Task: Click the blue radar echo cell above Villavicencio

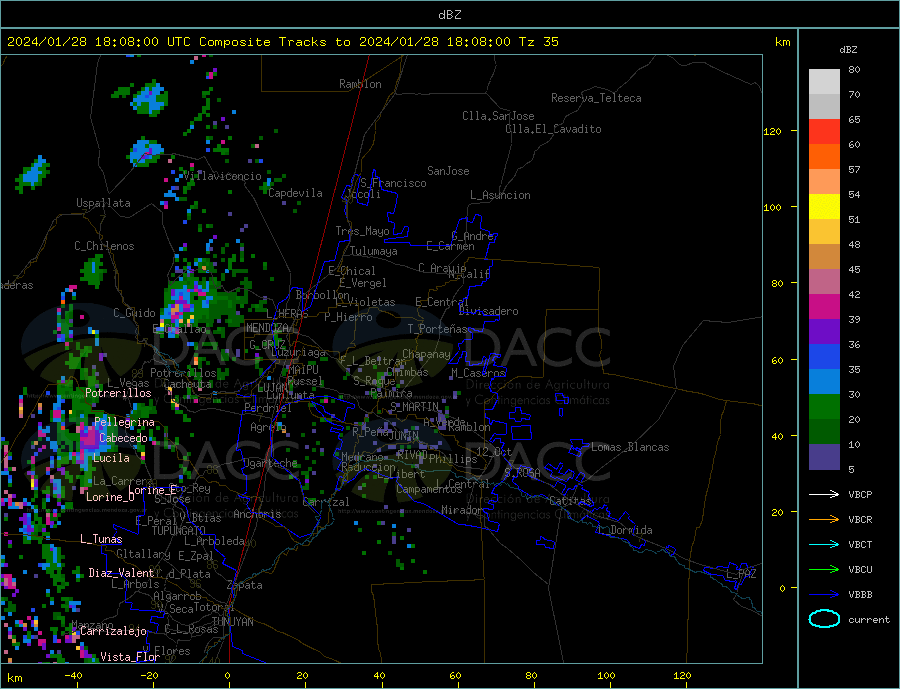Action: pos(146,153)
